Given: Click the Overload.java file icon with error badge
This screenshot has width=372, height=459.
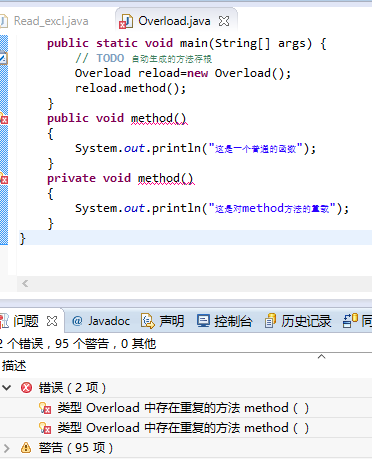Looking at the screenshot, I should 126,21.
